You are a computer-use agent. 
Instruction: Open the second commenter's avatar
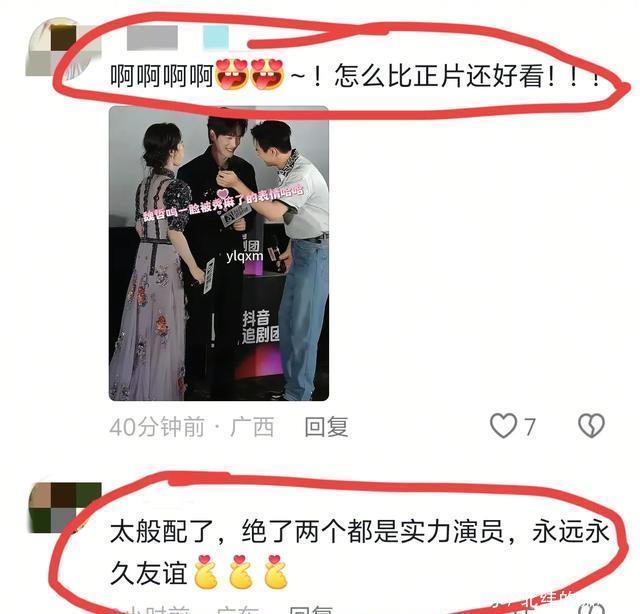[64, 507]
